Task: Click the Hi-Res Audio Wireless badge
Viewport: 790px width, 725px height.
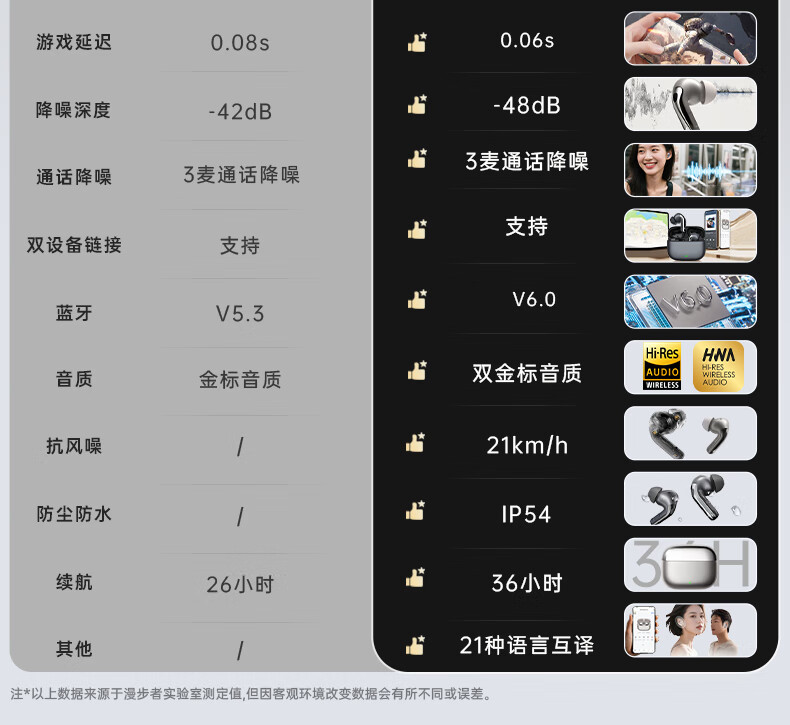Action: coord(663,367)
